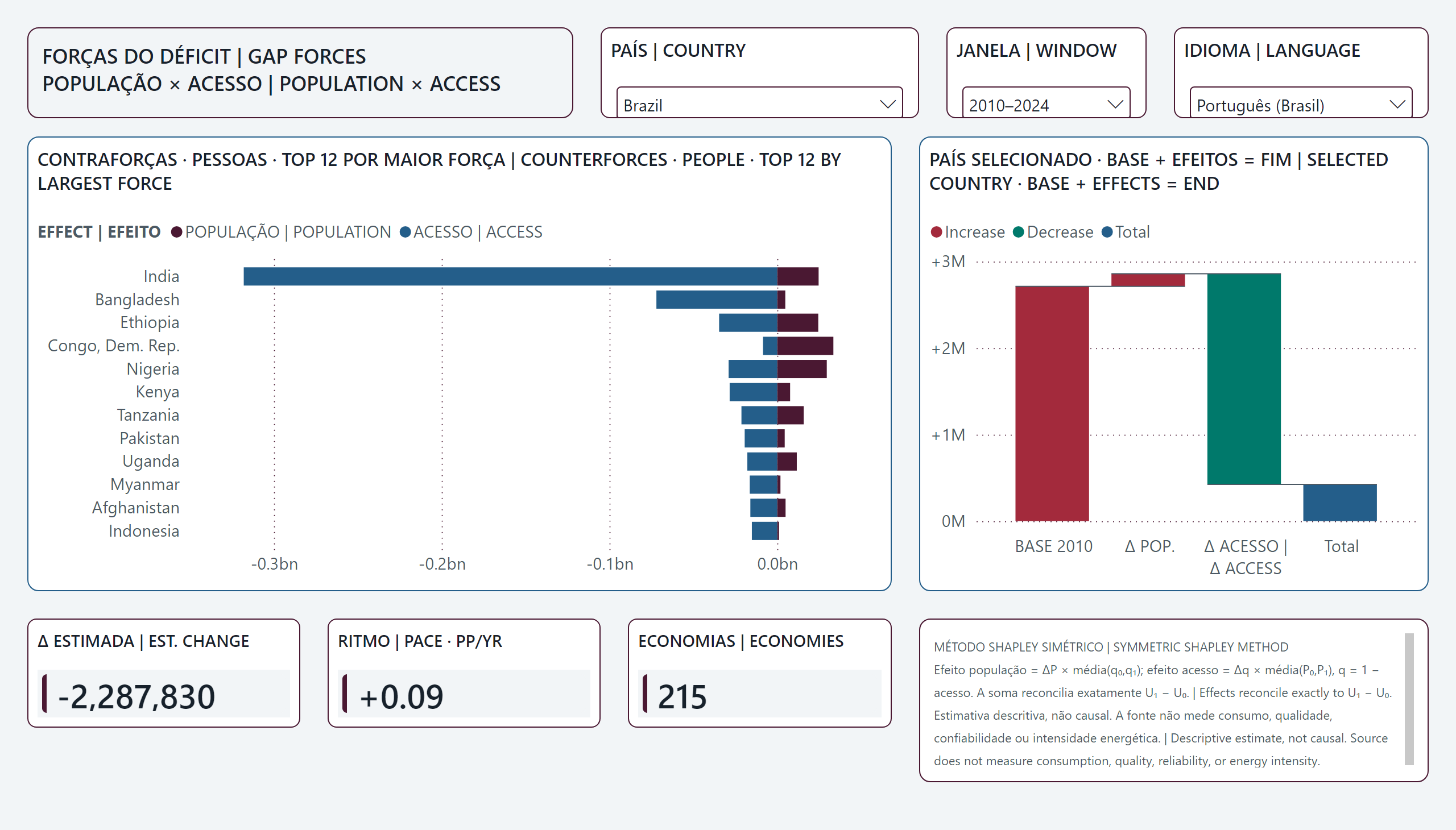Screen dimensions: 1456x830
Task: Click the chevron arrow in the Português (Brasil) selector
Action: [x=1397, y=105]
